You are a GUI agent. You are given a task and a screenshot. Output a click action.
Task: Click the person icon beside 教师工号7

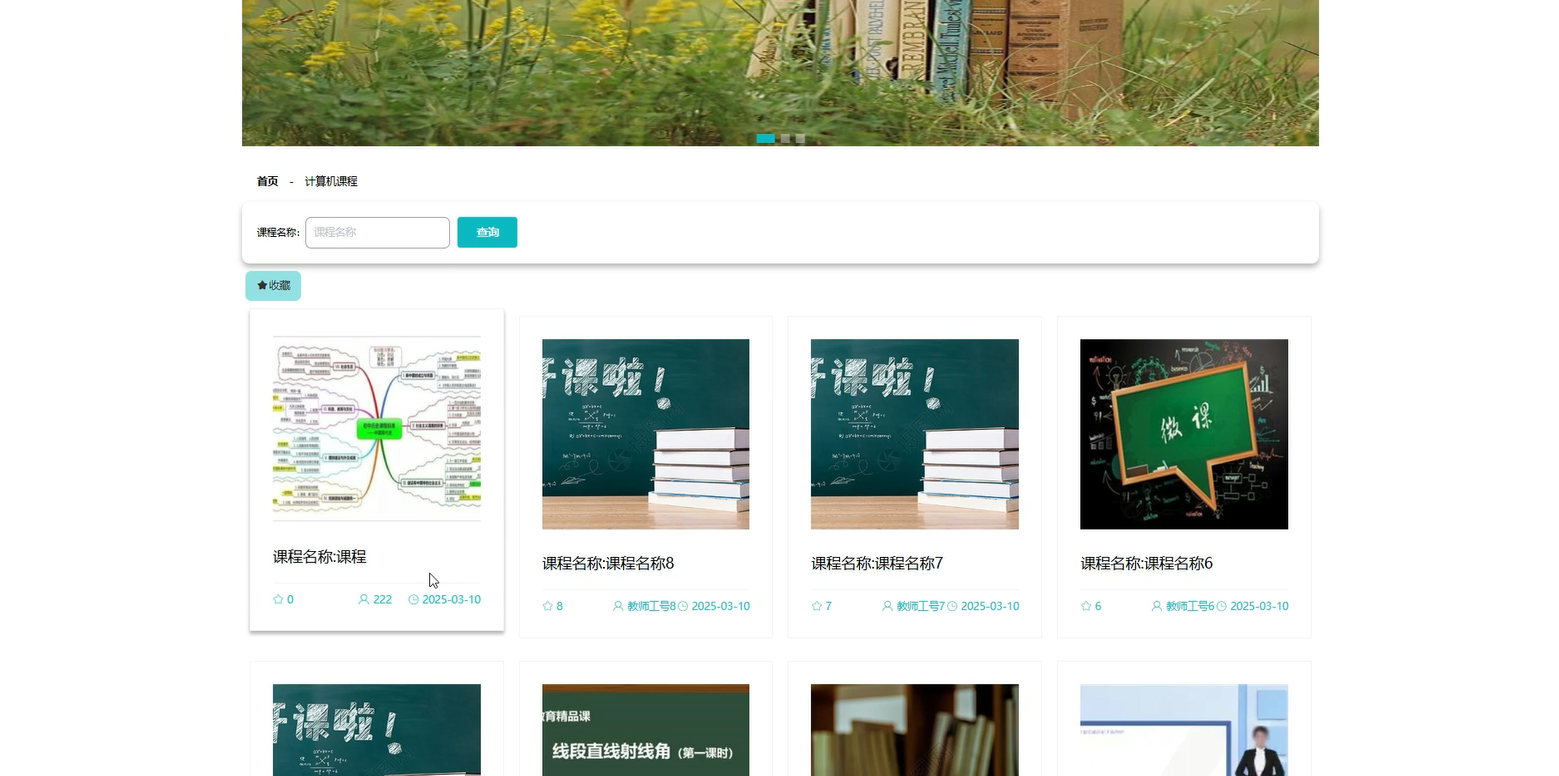tap(886, 606)
